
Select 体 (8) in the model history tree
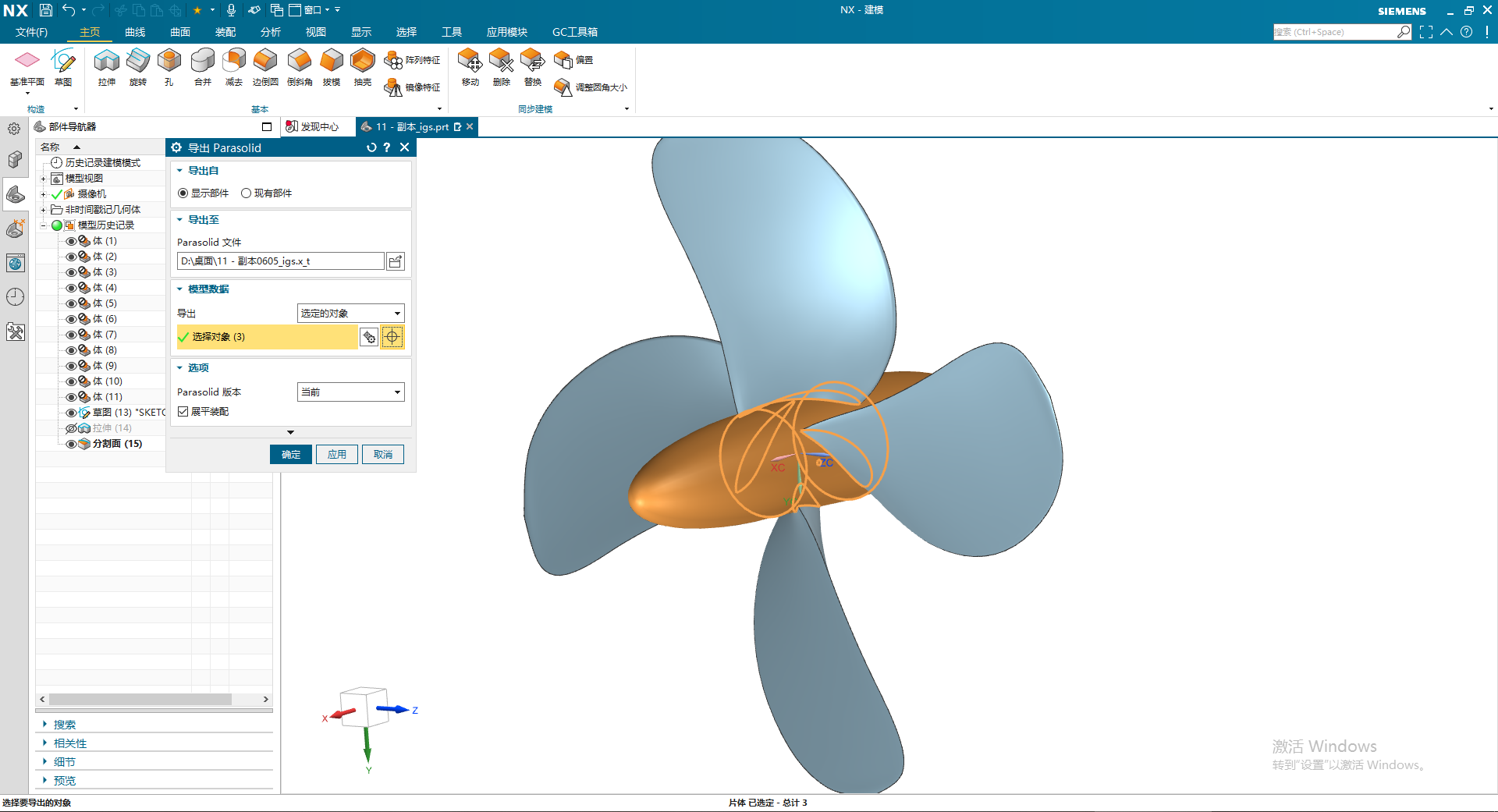tap(105, 350)
